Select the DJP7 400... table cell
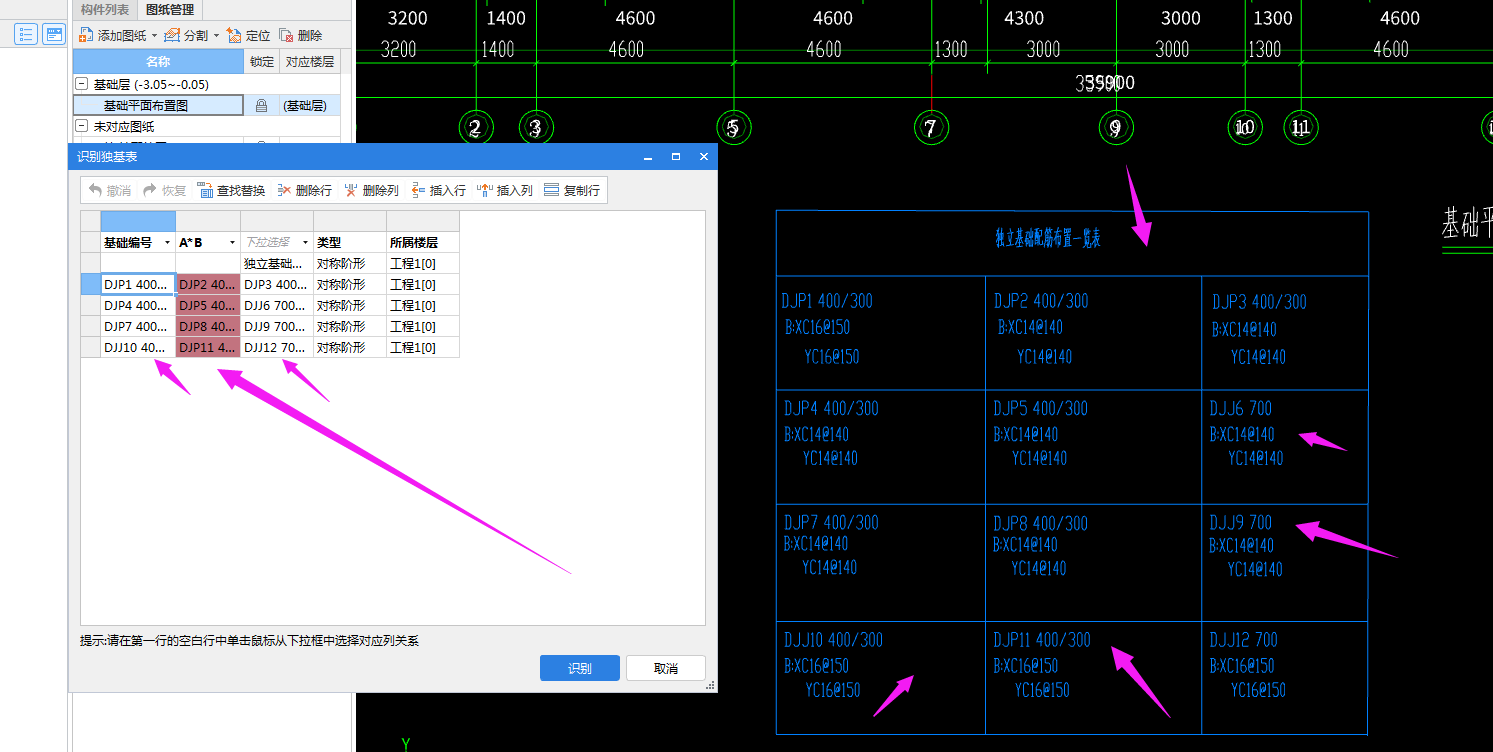 138,326
